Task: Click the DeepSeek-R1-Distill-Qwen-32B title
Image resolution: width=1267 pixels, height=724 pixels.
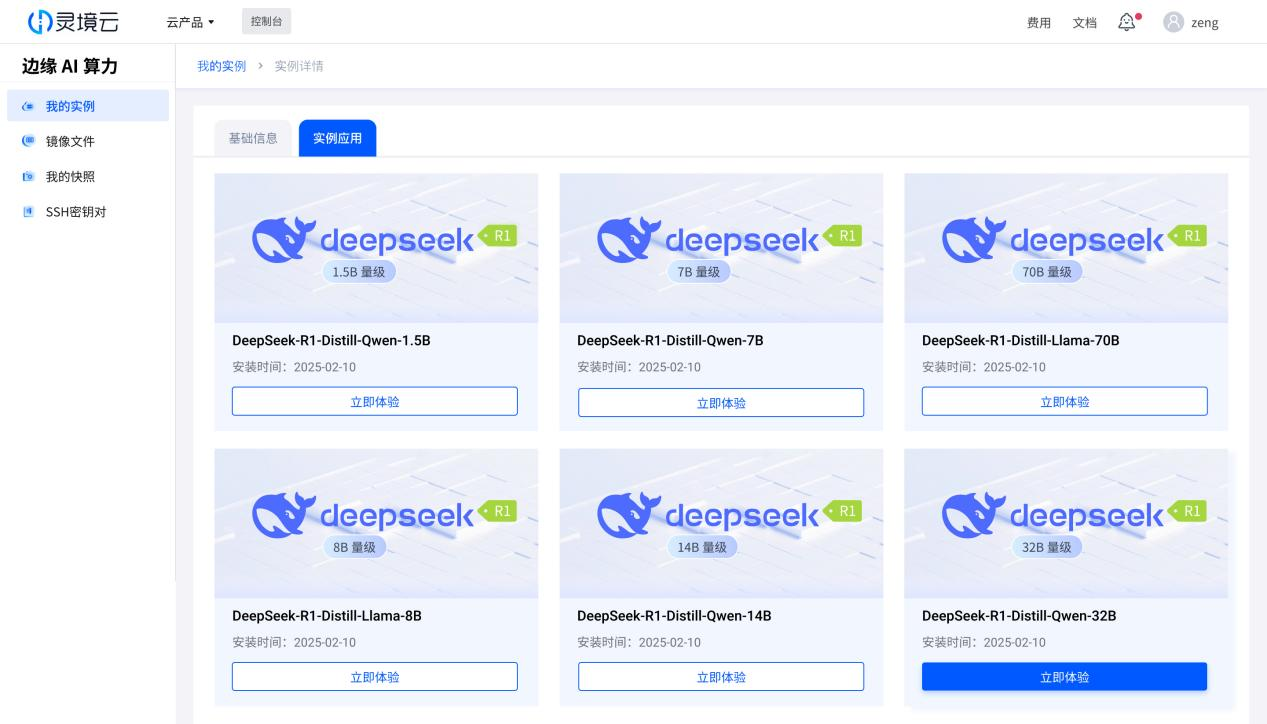Action: 1019,616
